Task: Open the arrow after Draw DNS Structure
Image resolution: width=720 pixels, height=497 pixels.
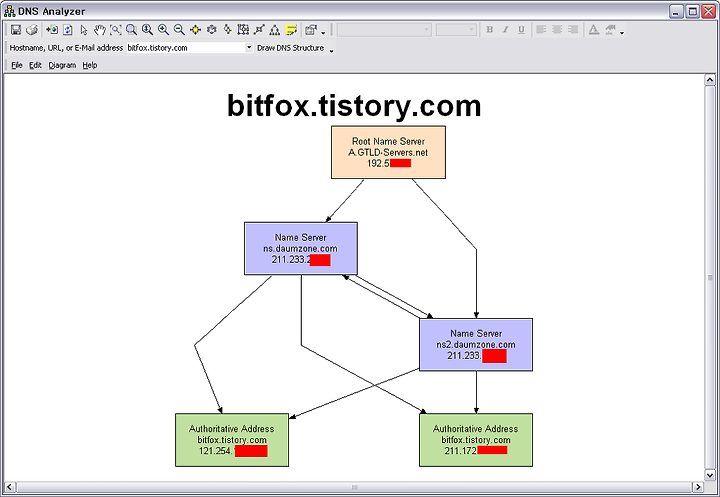Action: 331,50
